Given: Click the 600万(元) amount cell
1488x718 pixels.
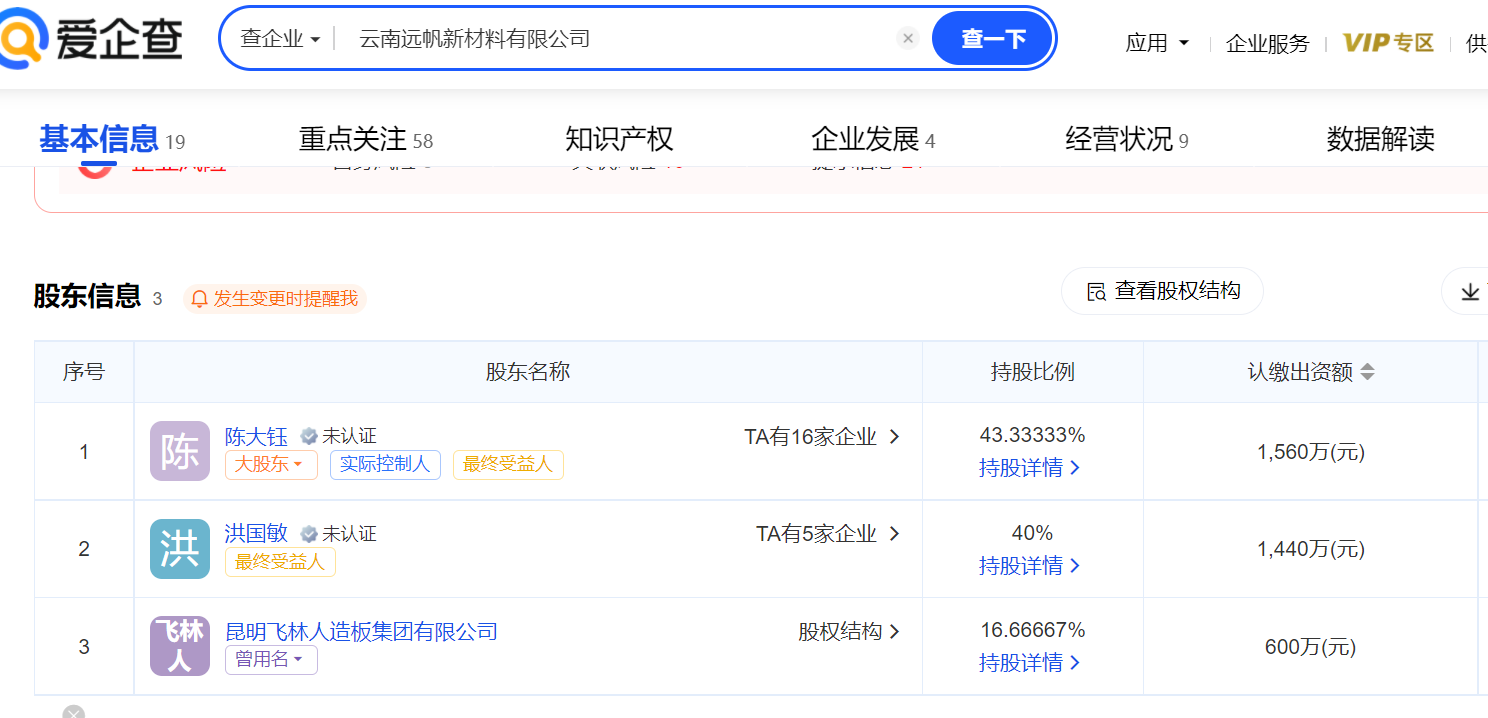Looking at the screenshot, I should click(x=1310, y=647).
